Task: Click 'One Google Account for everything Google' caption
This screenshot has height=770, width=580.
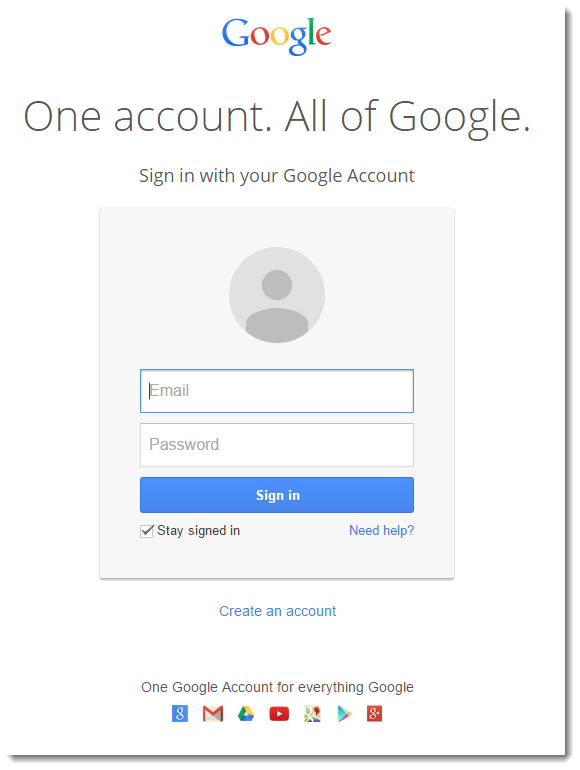Action: point(277,687)
